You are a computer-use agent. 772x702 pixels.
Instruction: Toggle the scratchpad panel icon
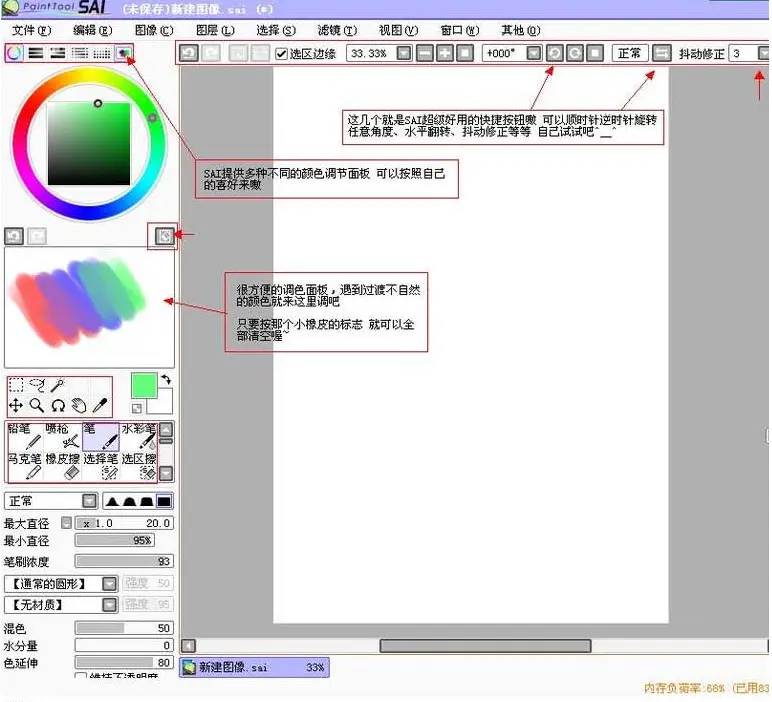pos(123,53)
